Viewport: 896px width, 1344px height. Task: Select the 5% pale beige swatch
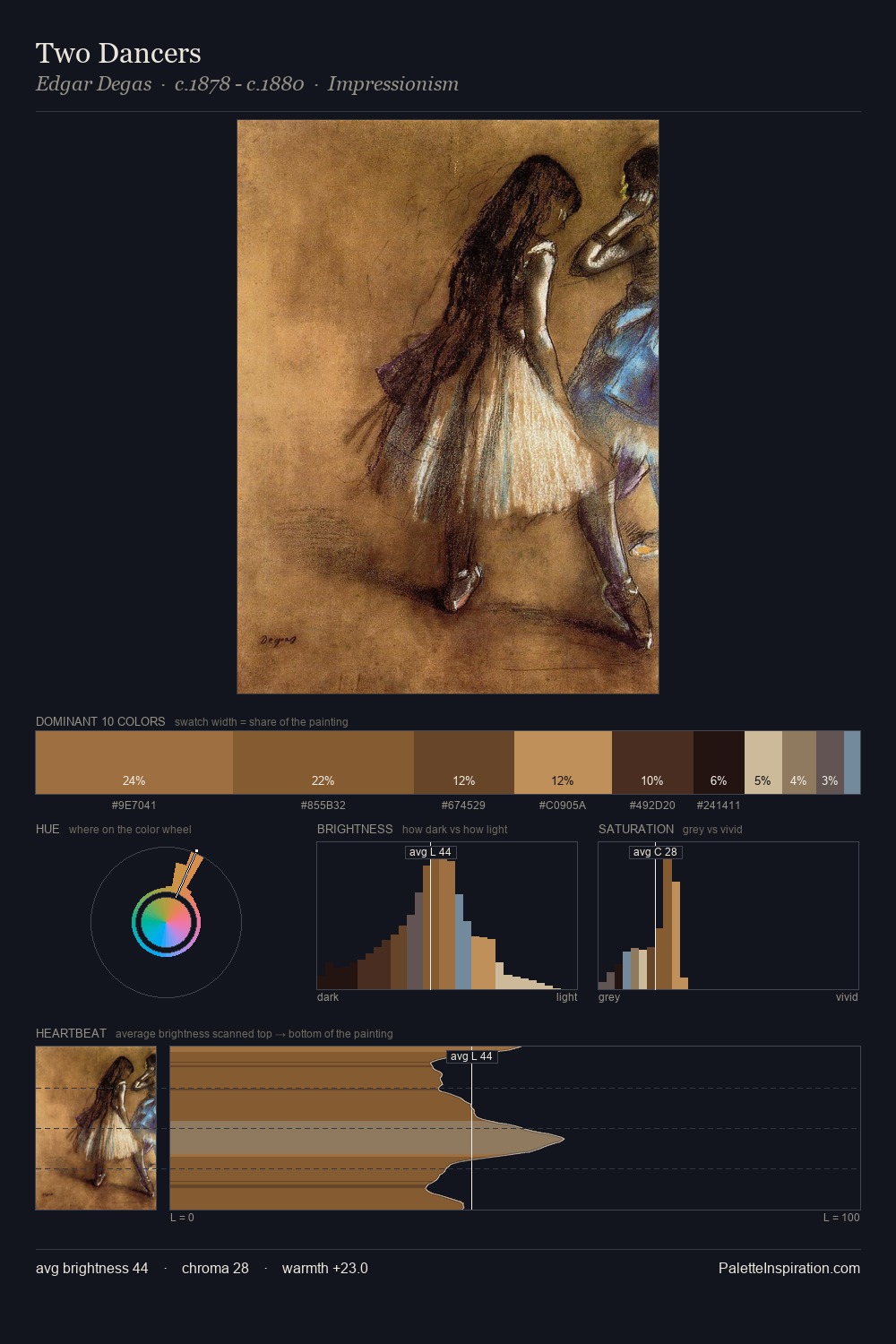pyautogui.click(x=763, y=762)
